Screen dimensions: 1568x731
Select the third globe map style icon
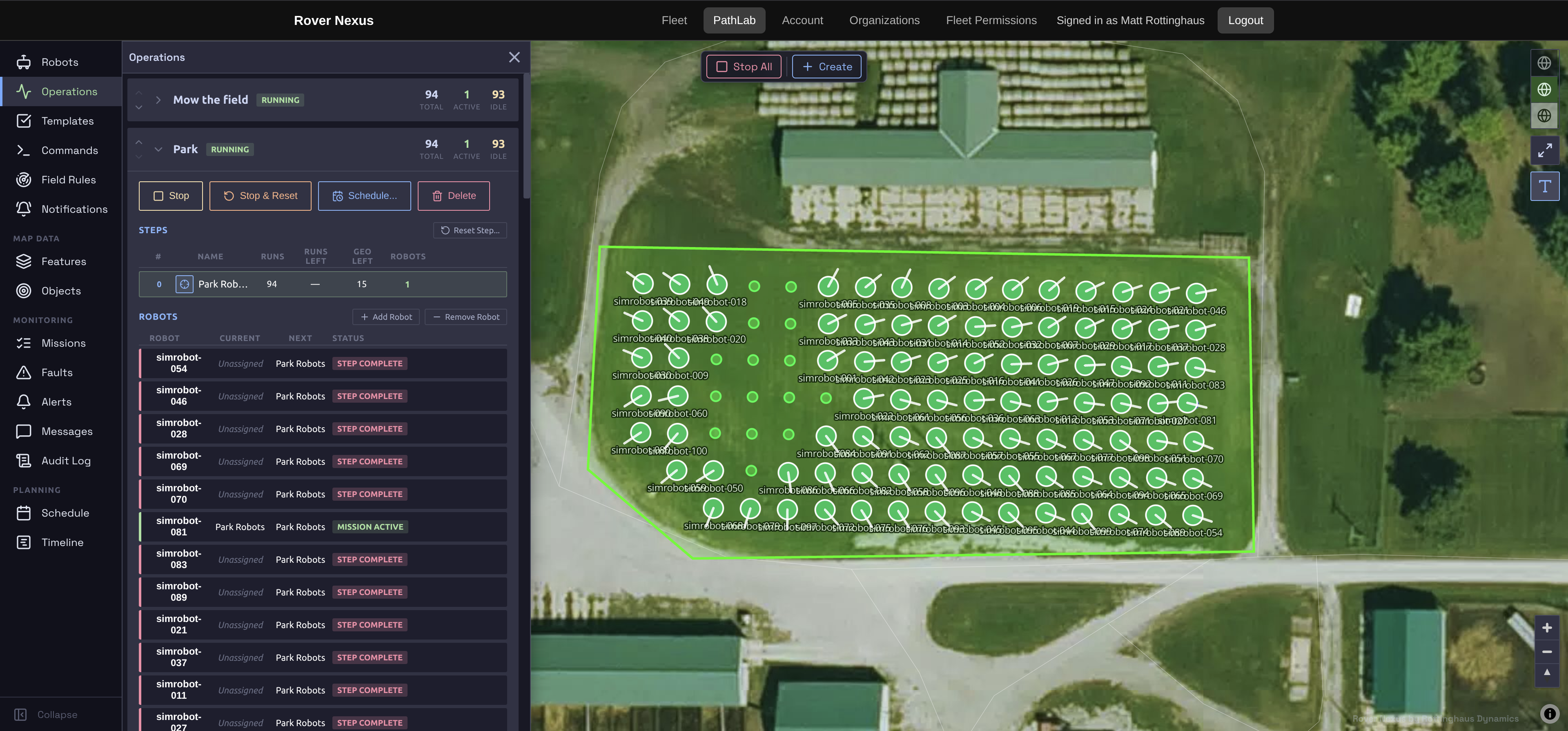tap(1544, 116)
